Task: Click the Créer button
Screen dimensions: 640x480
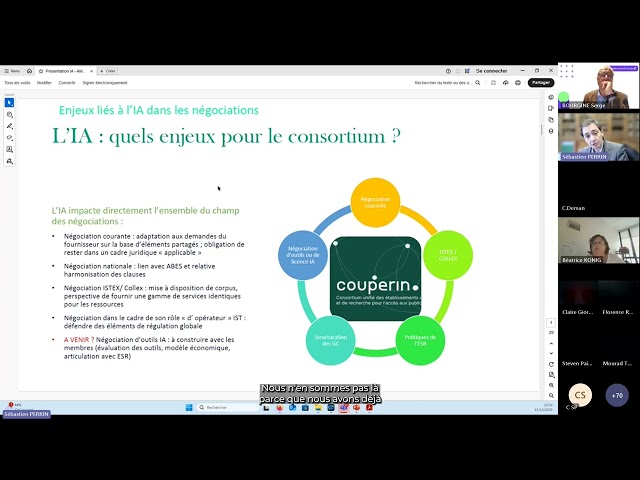Action: 108,71
